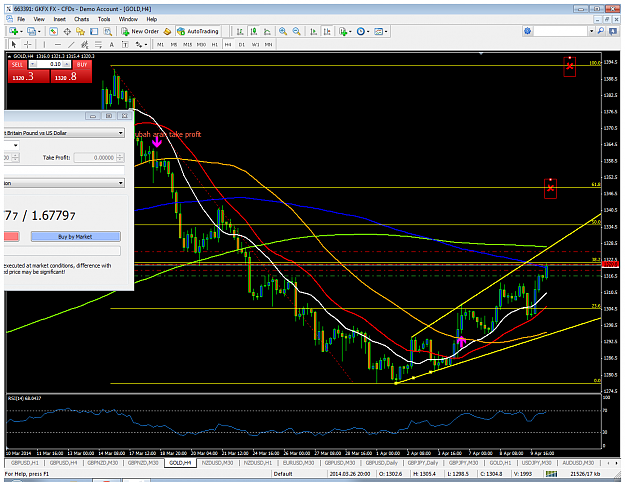Switch to M1 timeframe

tap(160, 44)
